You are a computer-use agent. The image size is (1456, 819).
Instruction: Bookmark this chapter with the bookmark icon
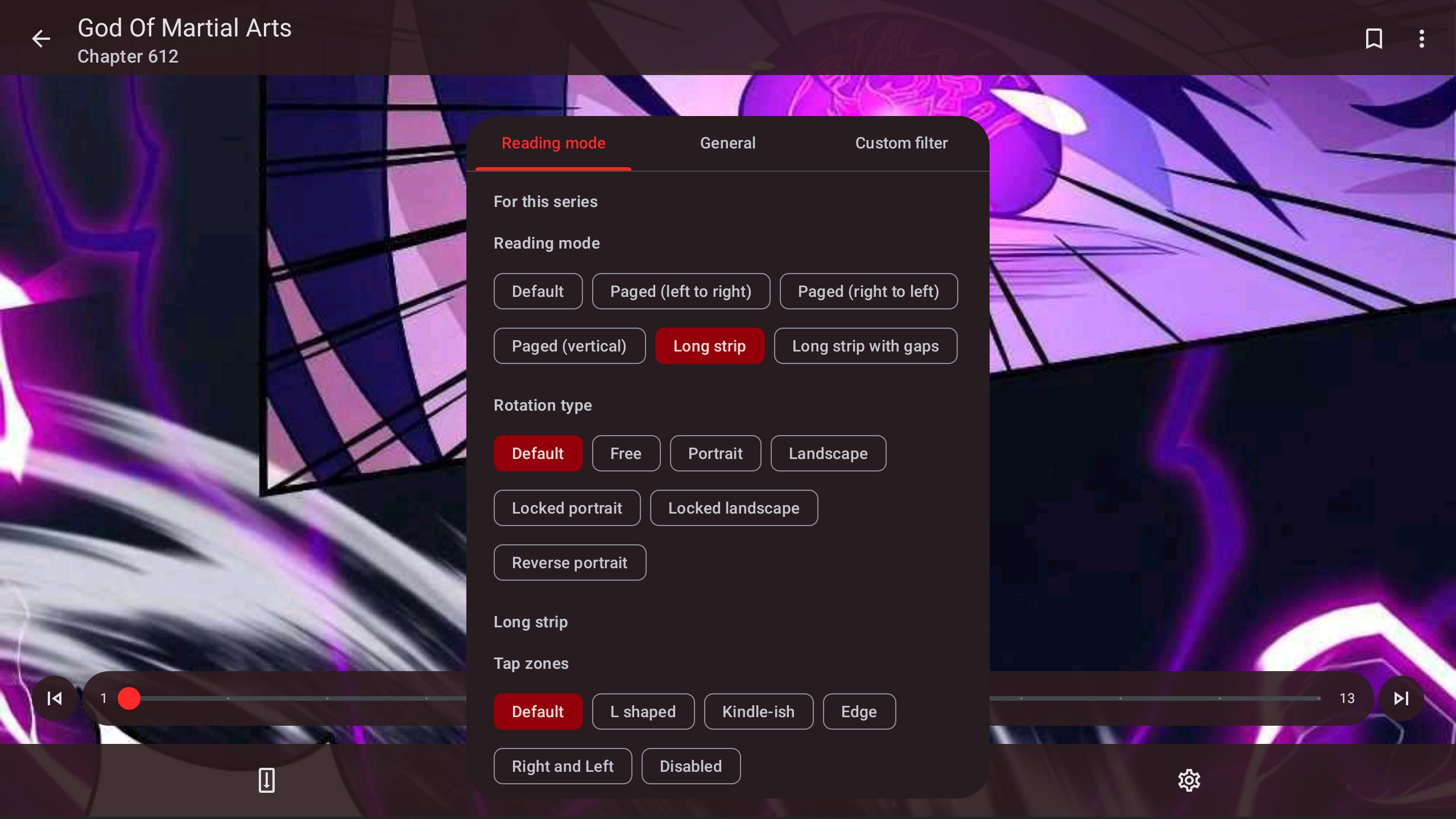(x=1374, y=39)
